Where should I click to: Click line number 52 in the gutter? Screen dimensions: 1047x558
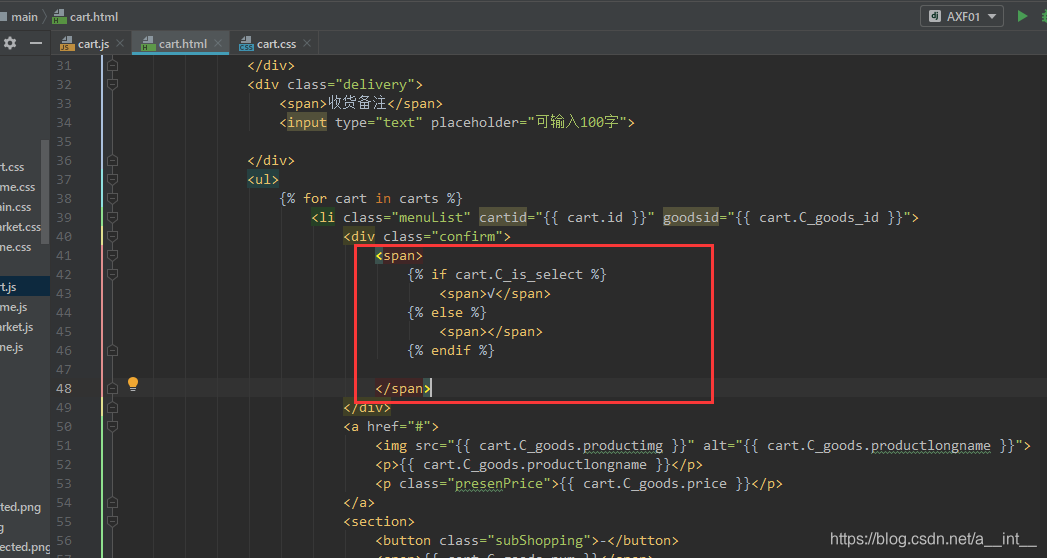coord(63,465)
